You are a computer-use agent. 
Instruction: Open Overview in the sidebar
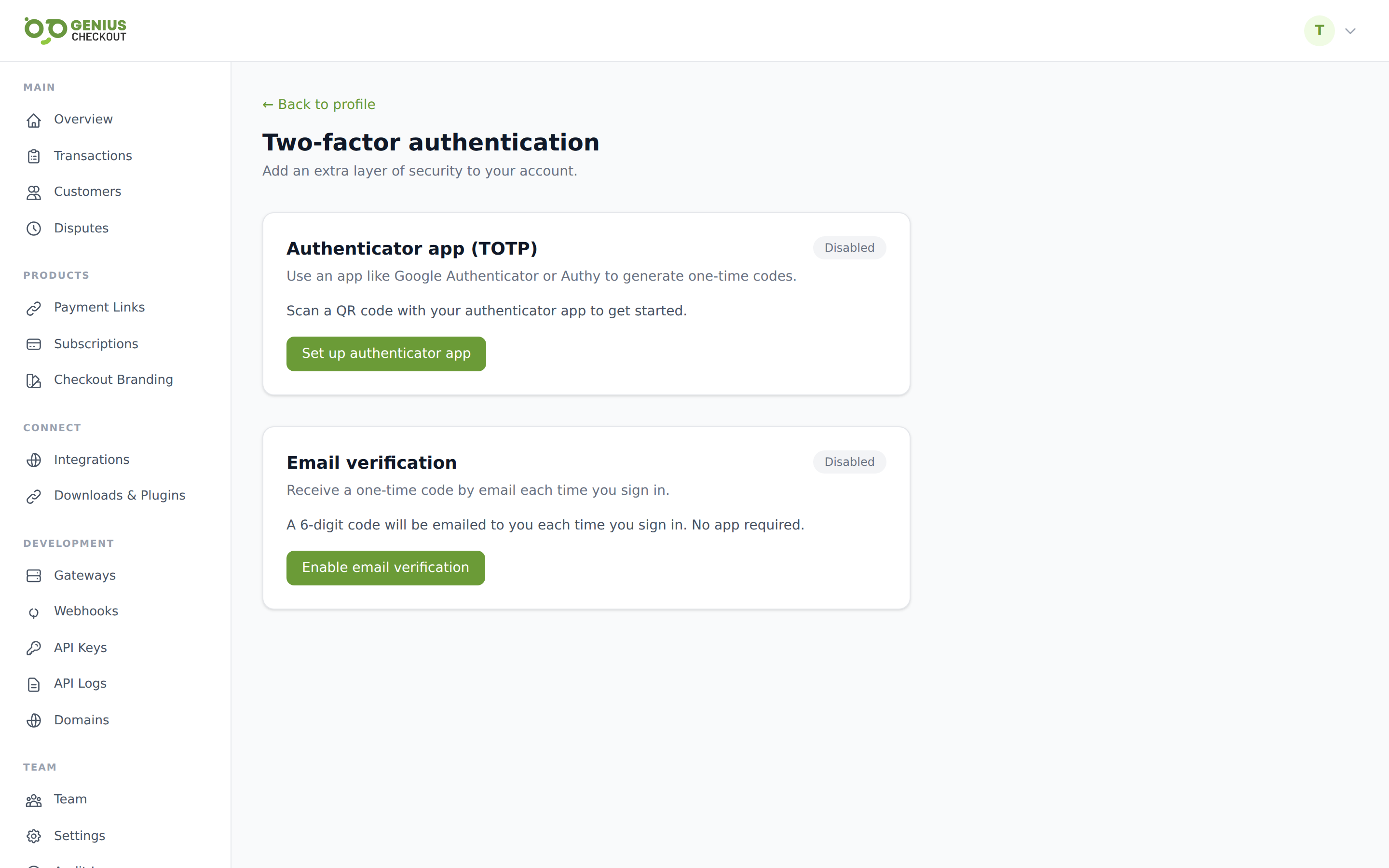point(83,120)
